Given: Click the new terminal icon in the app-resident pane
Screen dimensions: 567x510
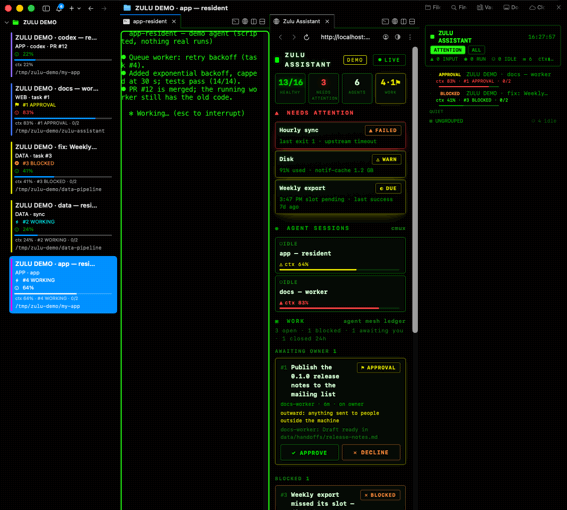Looking at the screenshot, I should [235, 21].
